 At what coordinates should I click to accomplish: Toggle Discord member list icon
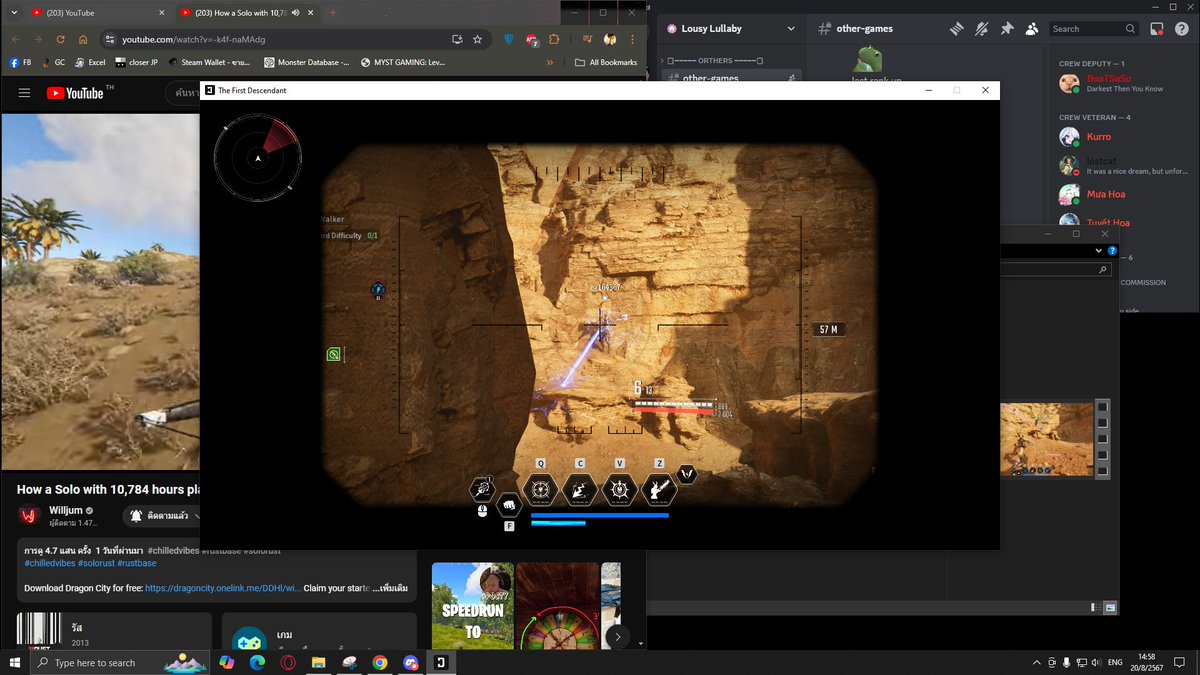[x=1031, y=29]
